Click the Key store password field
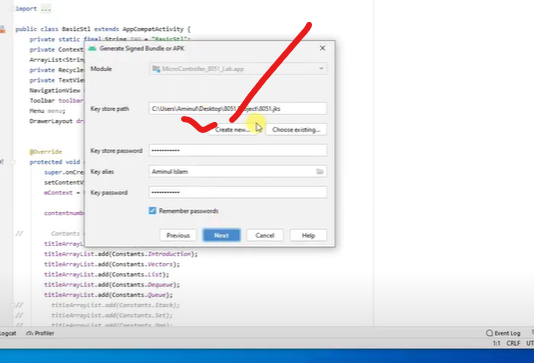 pos(238,151)
